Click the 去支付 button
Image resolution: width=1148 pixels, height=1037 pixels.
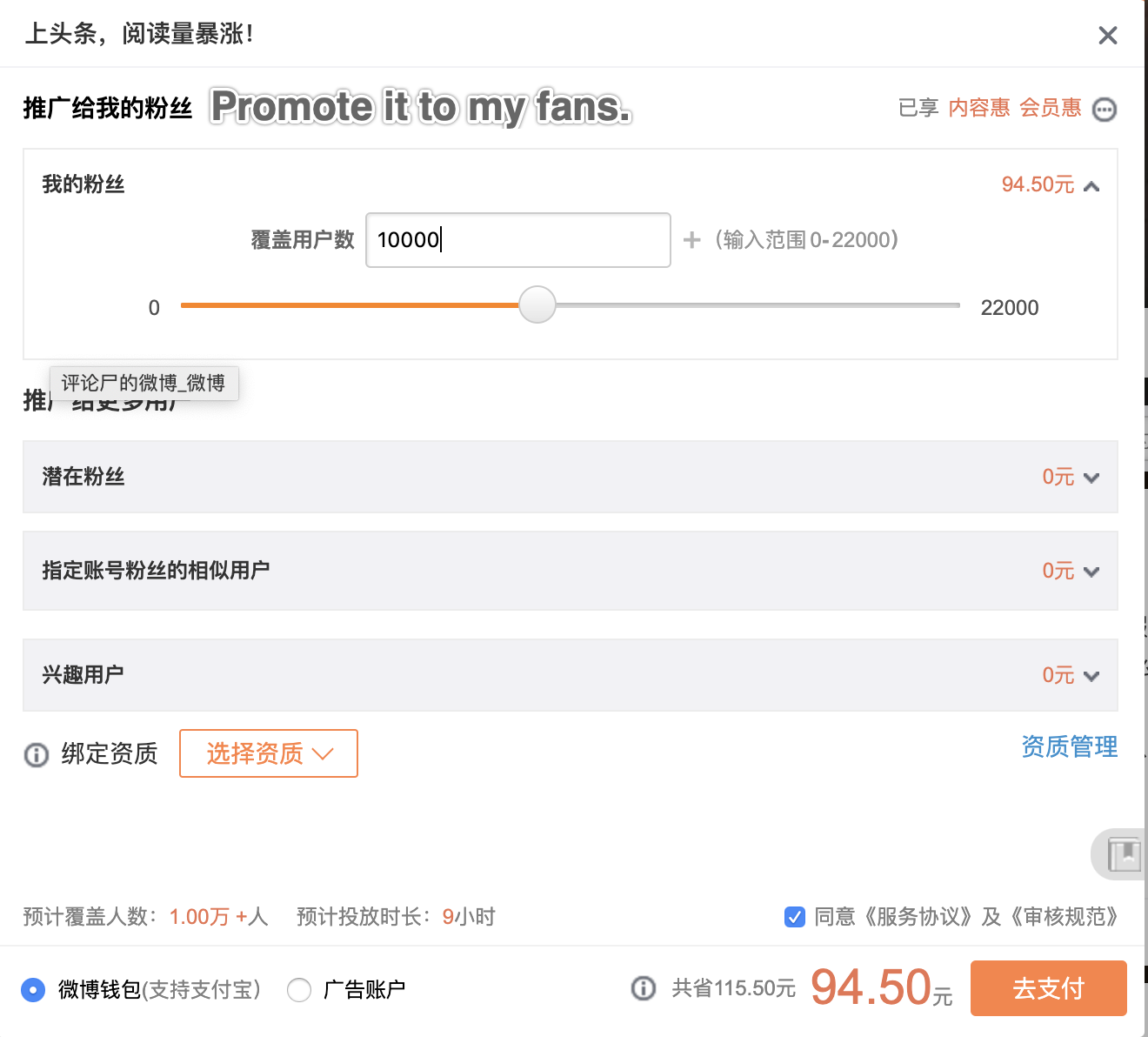[1049, 988]
